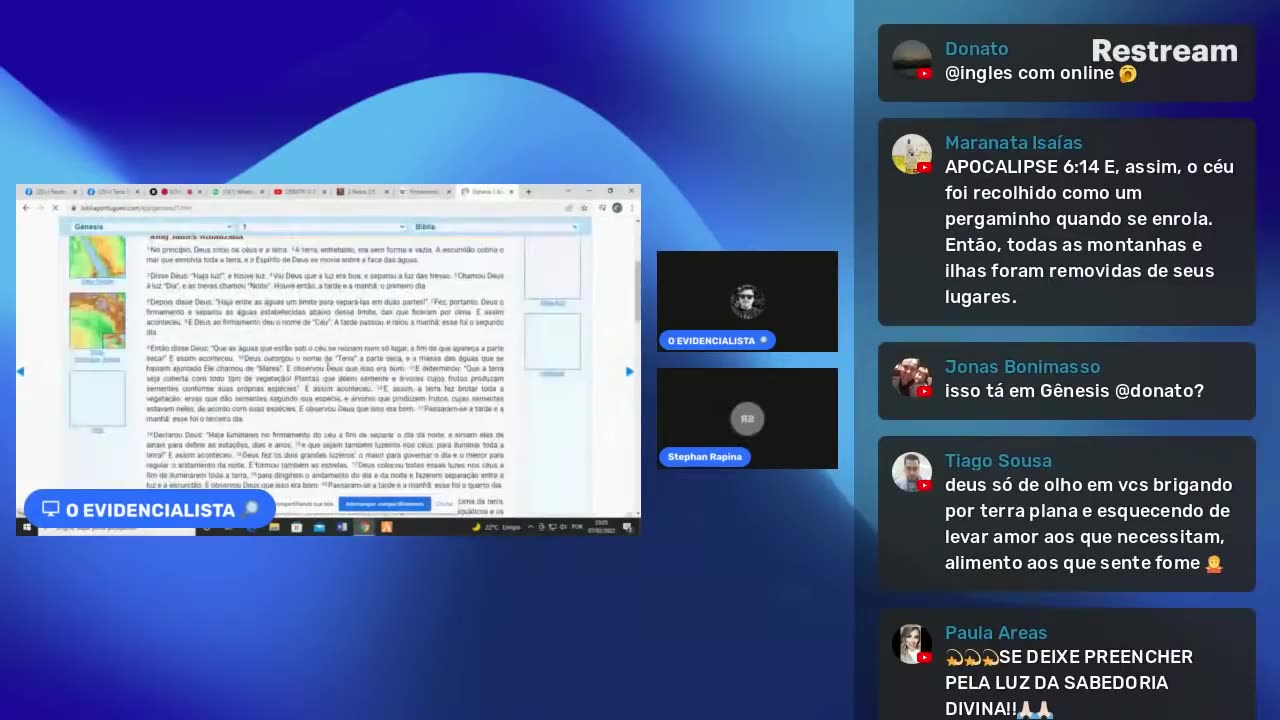Click the Maranata Isaías username
The width and height of the screenshot is (1280, 720).
click(1014, 143)
